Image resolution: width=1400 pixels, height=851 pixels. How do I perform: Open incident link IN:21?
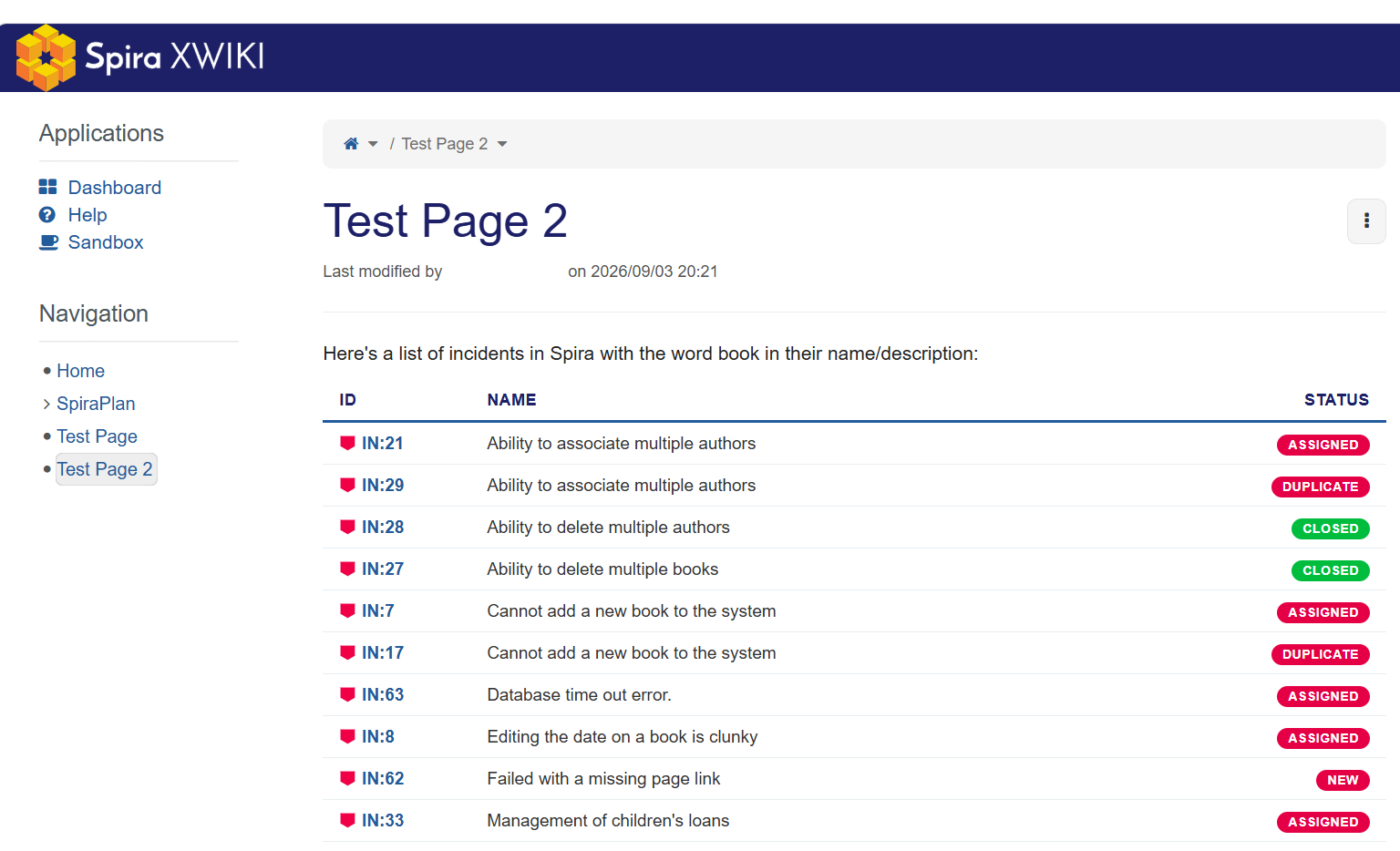(x=383, y=444)
